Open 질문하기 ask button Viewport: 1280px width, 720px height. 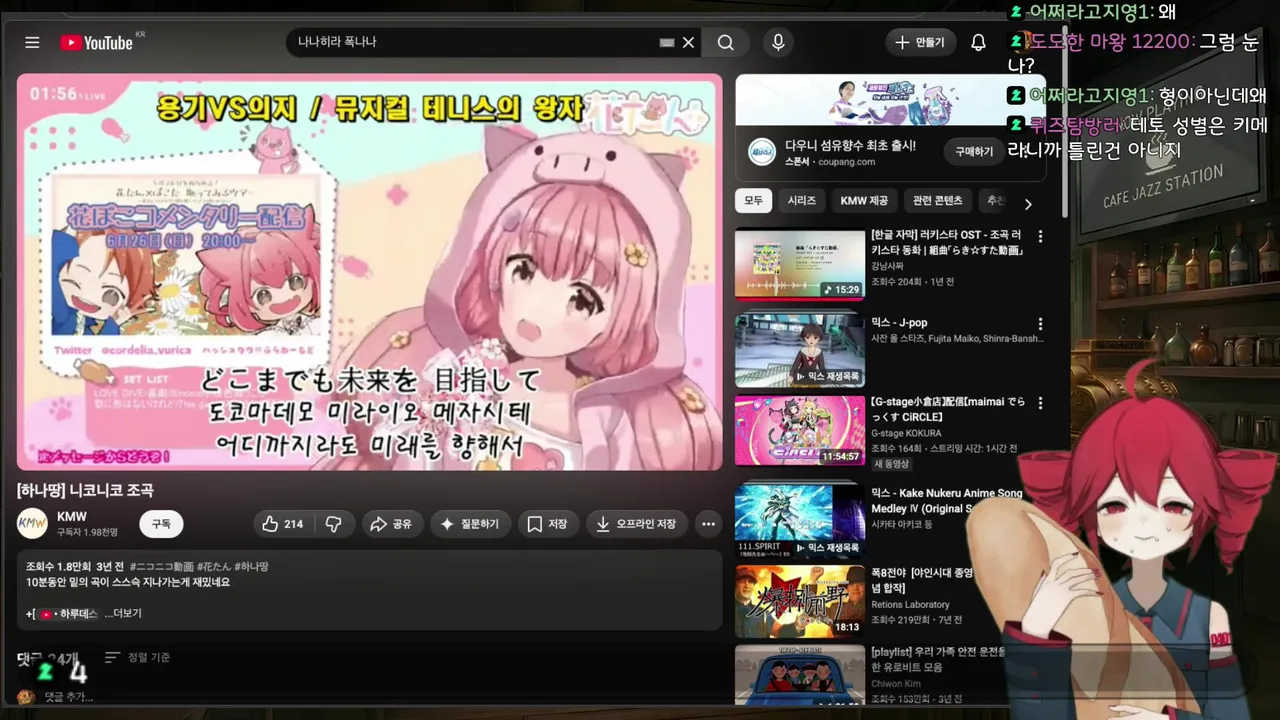pos(470,524)
